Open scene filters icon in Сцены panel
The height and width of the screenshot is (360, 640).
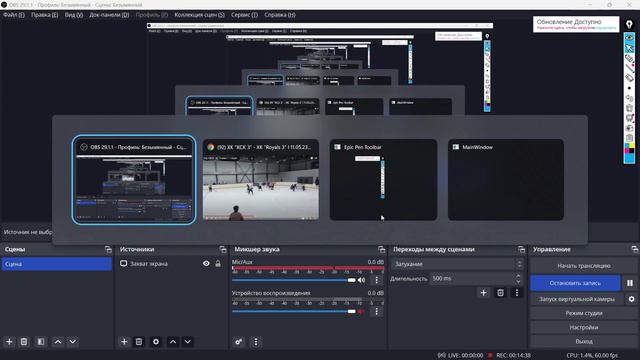(41, 342)
